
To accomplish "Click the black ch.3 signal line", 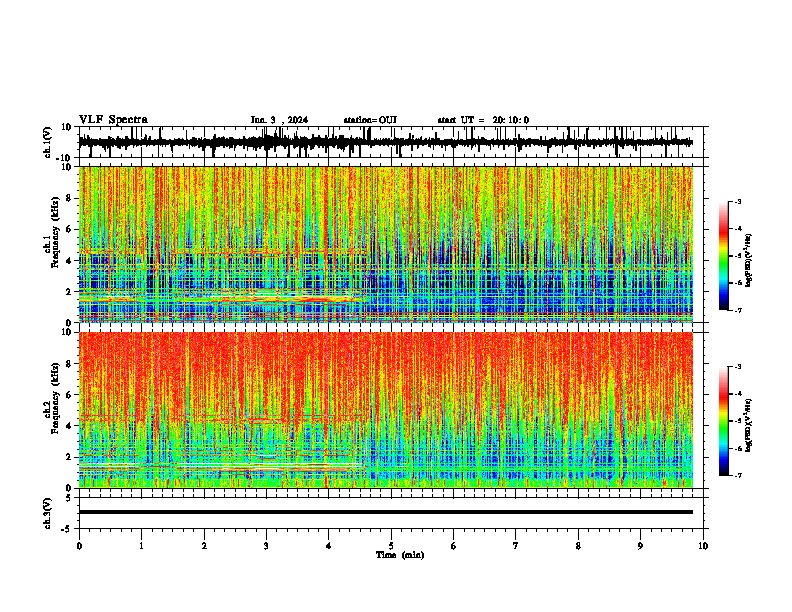I will click(x=386, y=512).
